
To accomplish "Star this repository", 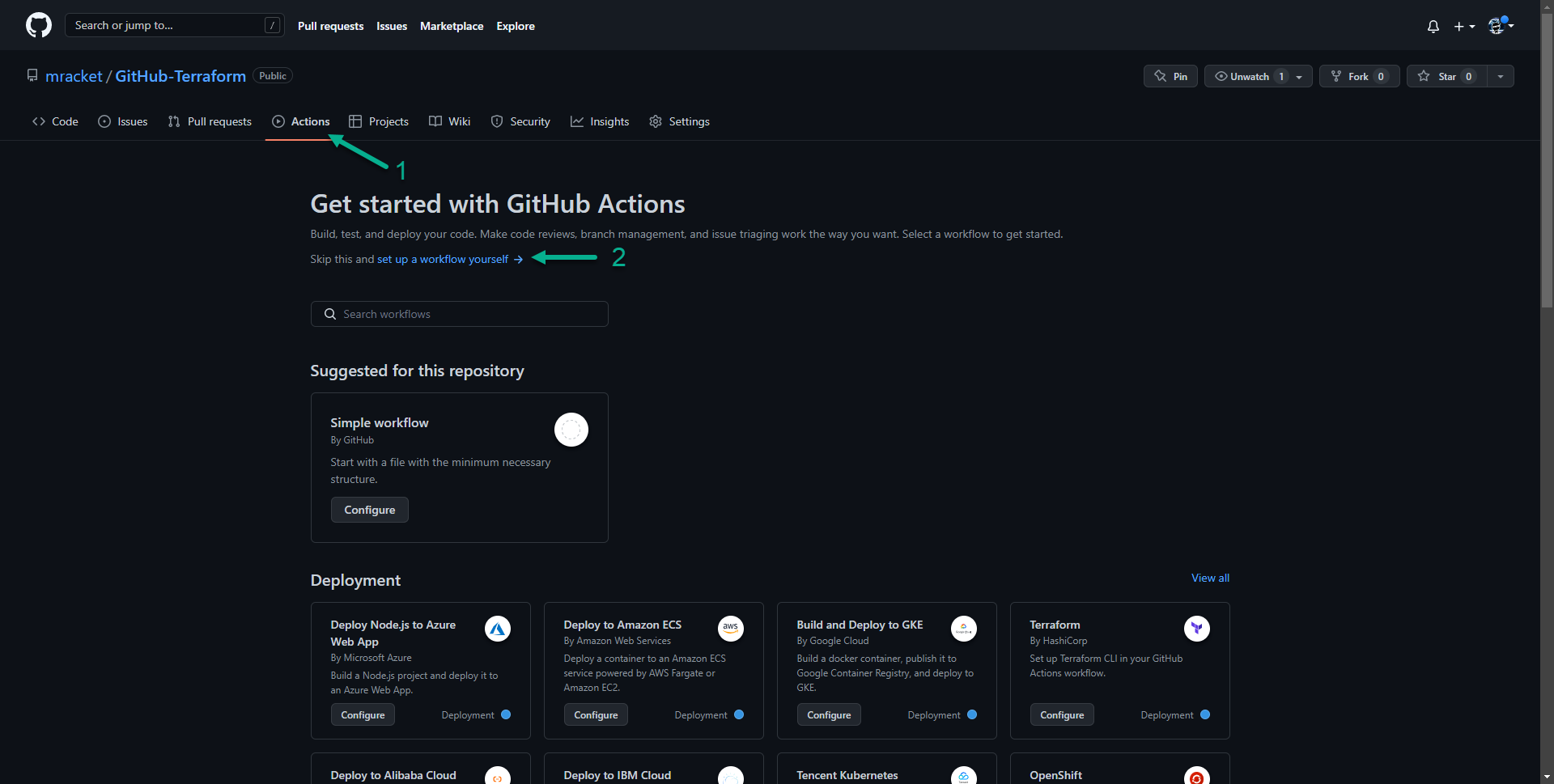I will point(1447,76).
